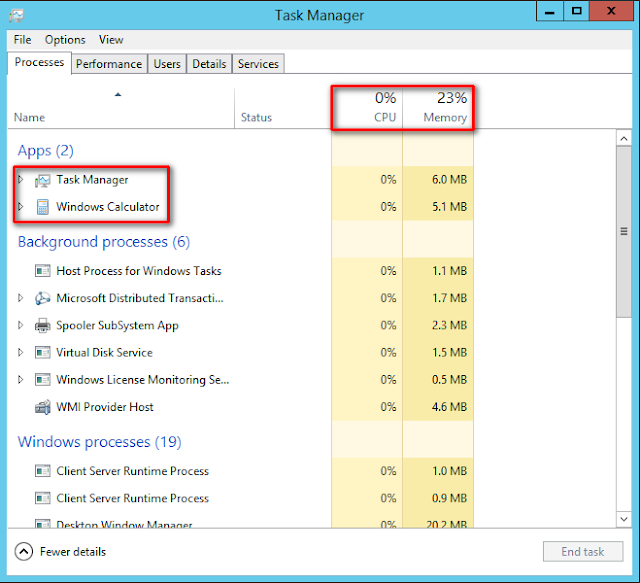Viewport: 640px width, 583px height.
Task: Expand the Task Manager app row
Action: [x=20, y=180]
